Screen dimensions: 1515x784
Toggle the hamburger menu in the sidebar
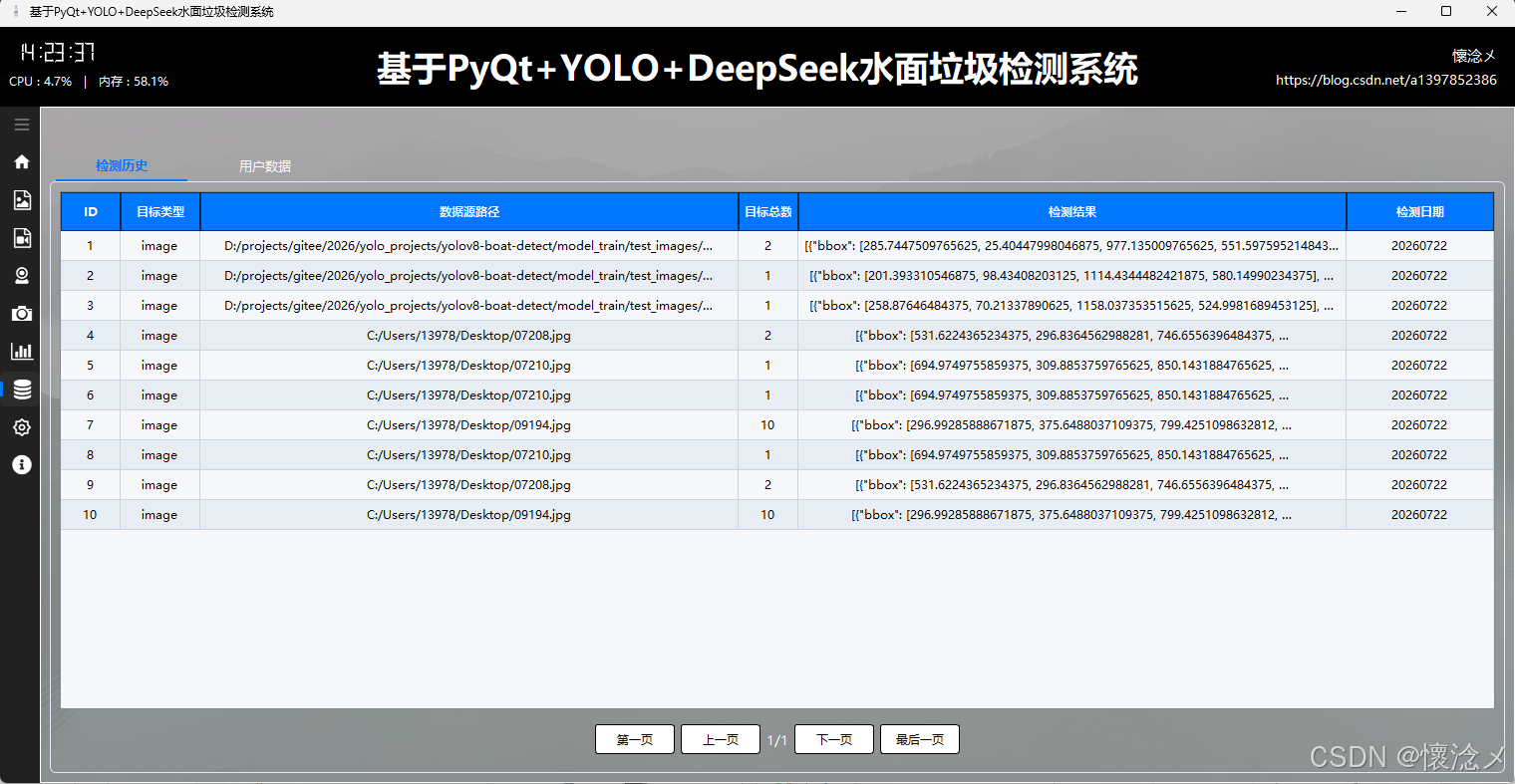pos(21,125)
